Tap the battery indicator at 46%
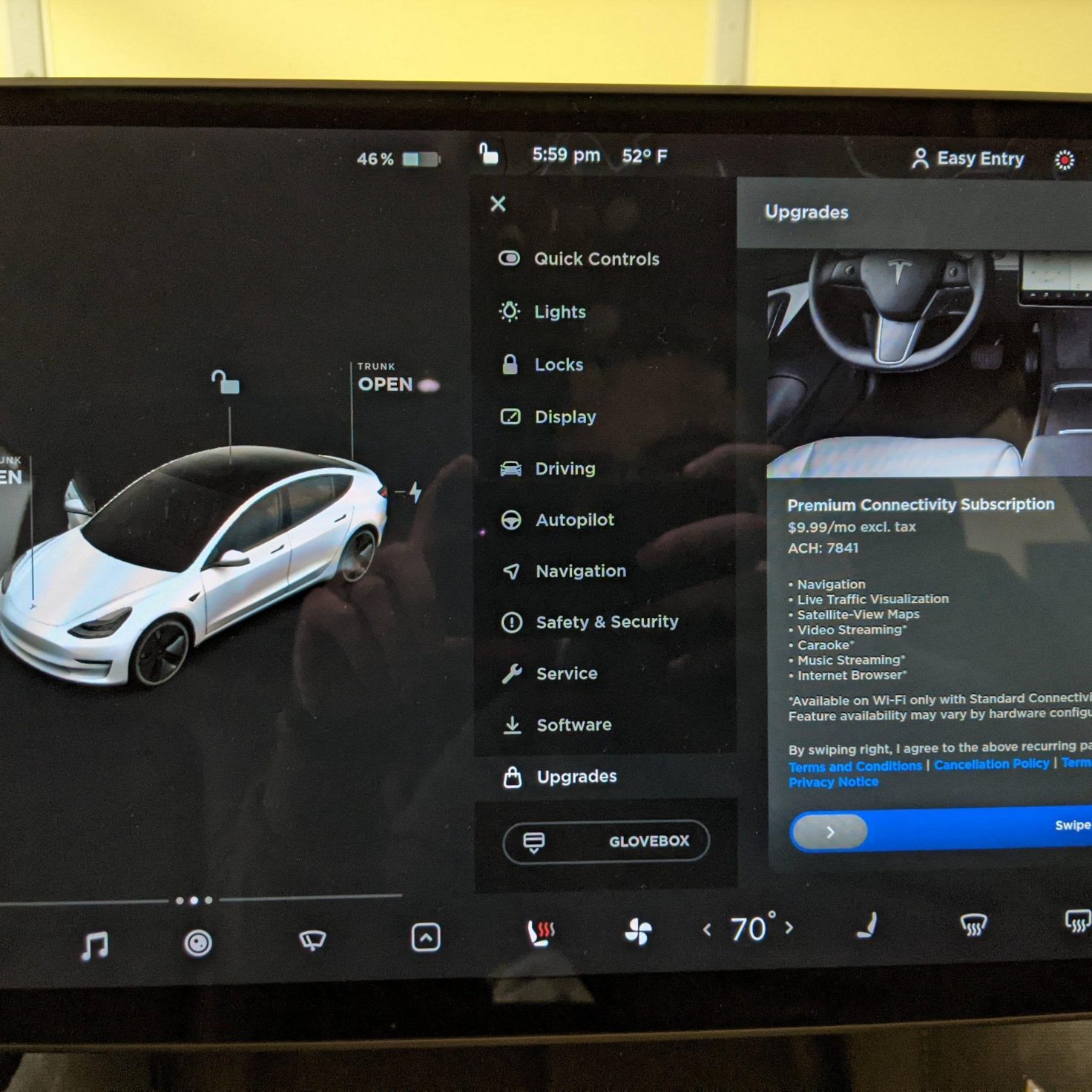This screenshot has width=1092, height=1092. 398,159
